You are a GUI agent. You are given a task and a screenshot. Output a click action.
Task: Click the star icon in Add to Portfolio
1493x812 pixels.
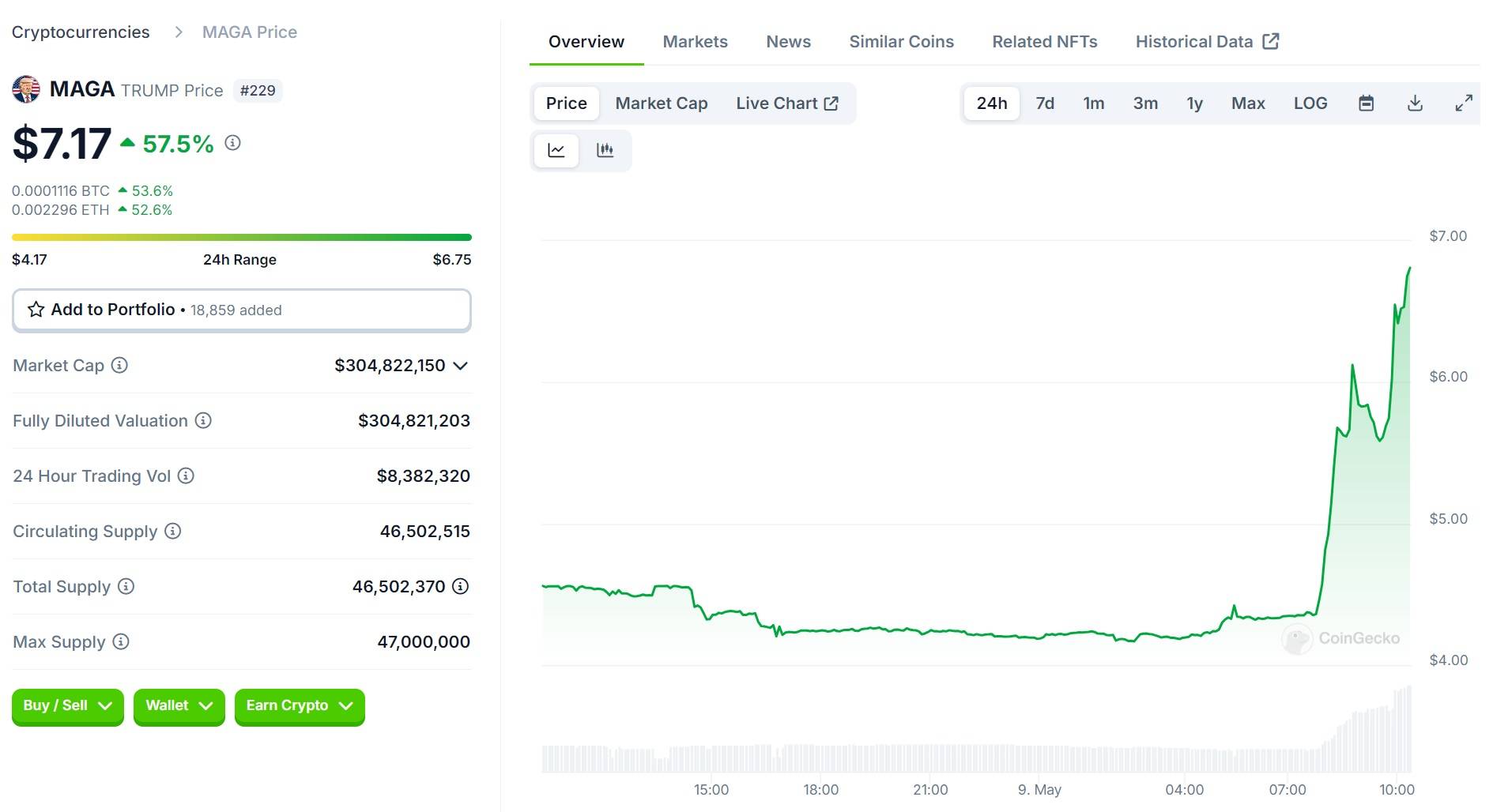point(36,310)
